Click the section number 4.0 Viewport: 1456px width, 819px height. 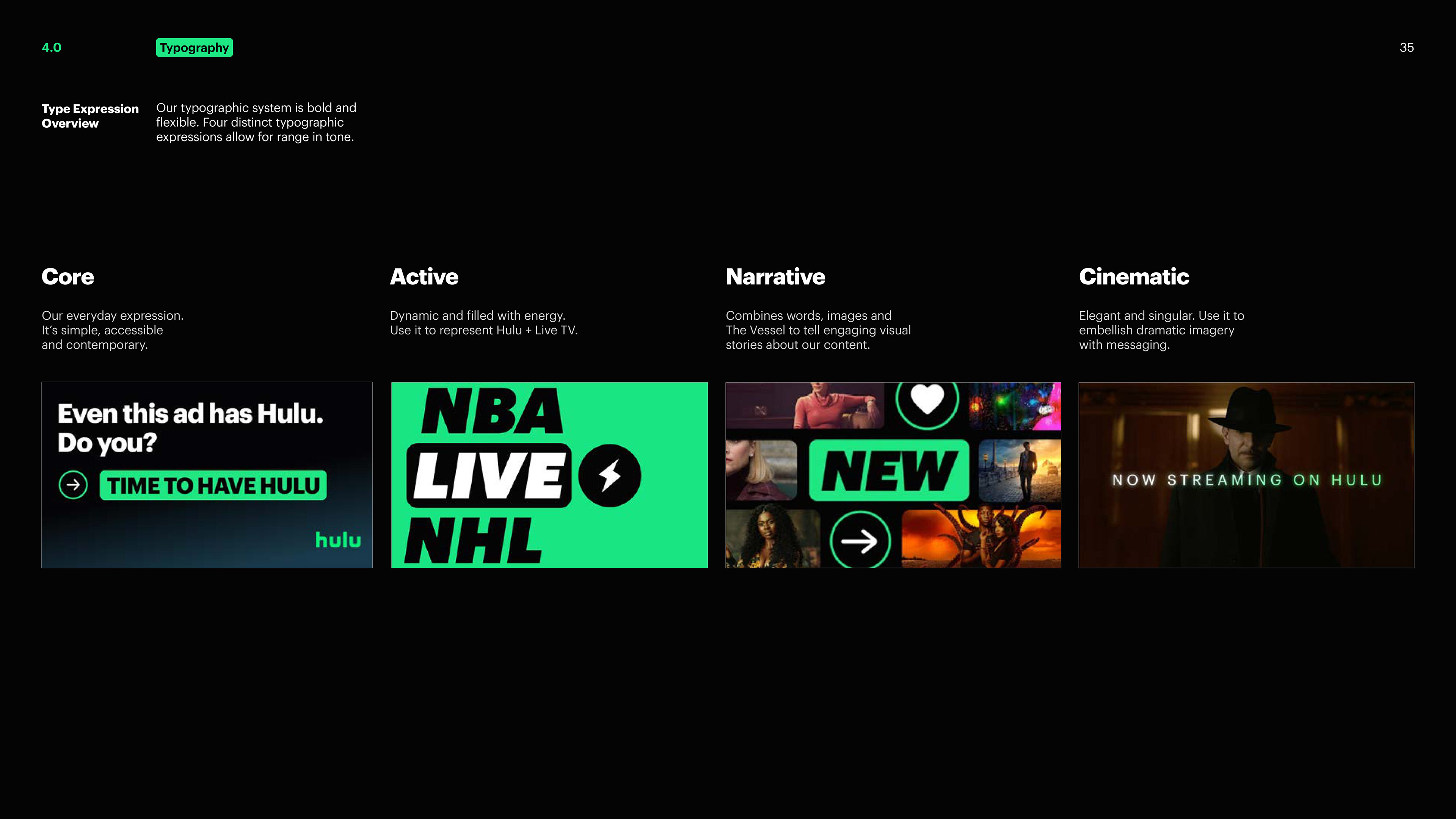point(52,47)
